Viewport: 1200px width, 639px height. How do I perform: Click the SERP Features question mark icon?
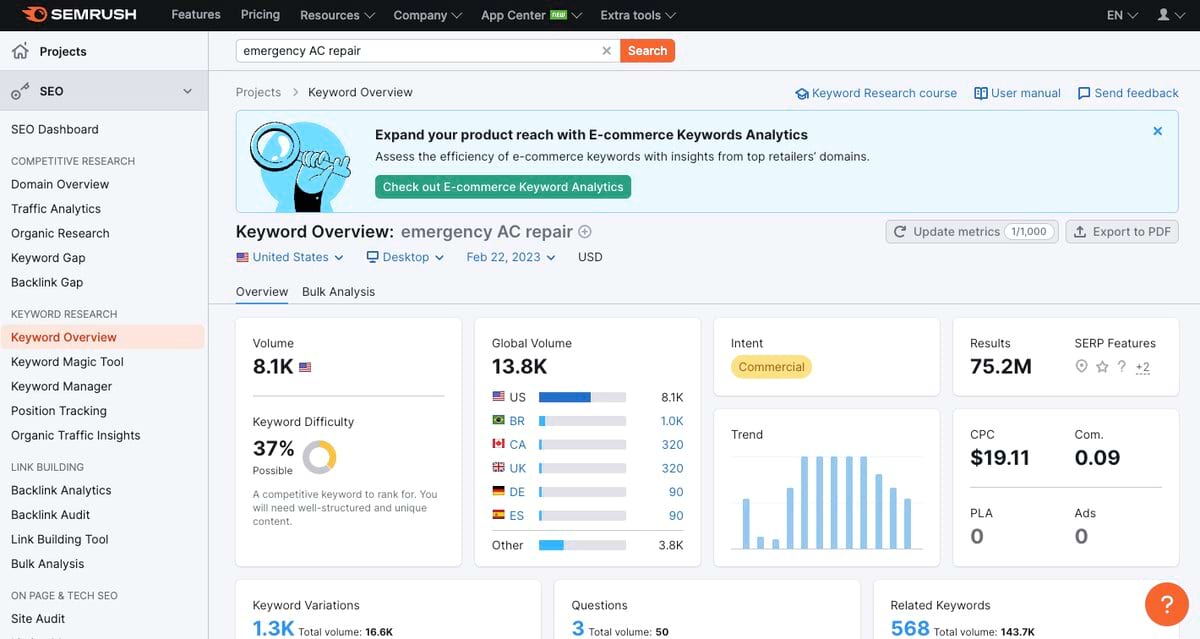tap(1122, 367)
